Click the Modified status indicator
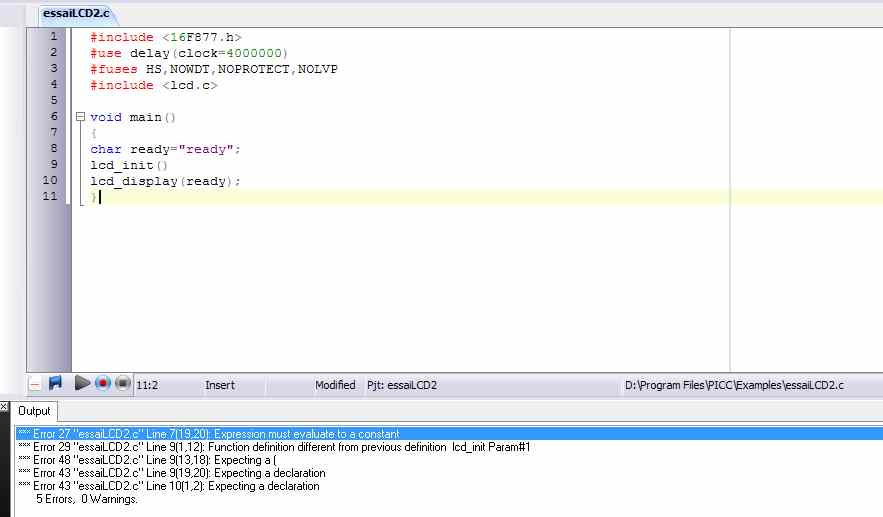 (335, 385)
